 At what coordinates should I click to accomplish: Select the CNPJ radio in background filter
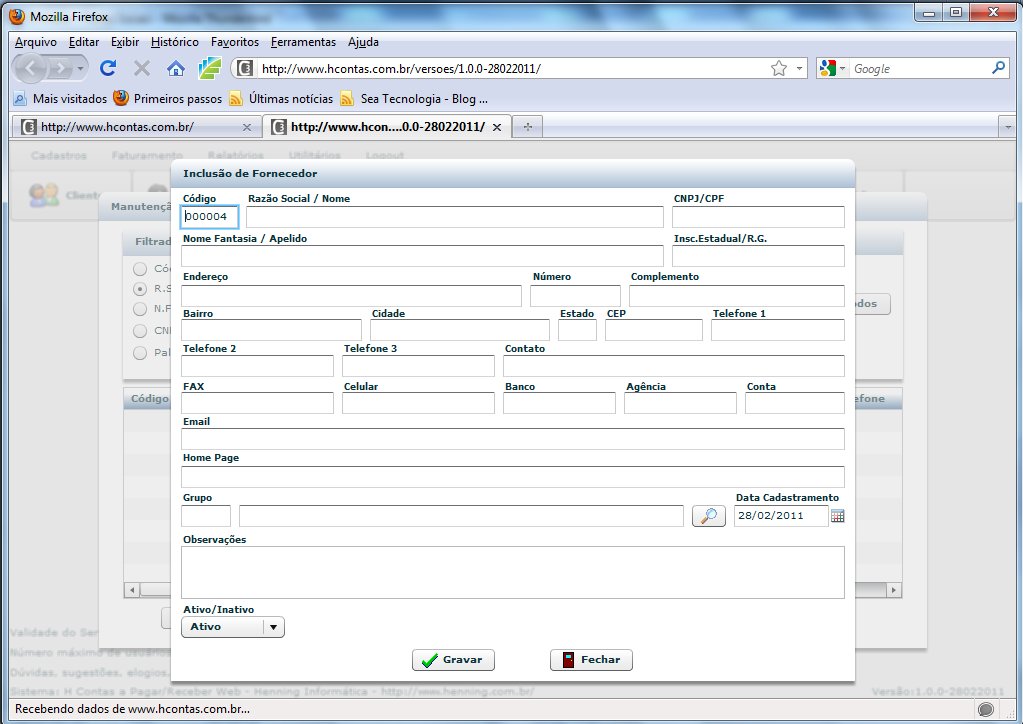click(140, 331)
